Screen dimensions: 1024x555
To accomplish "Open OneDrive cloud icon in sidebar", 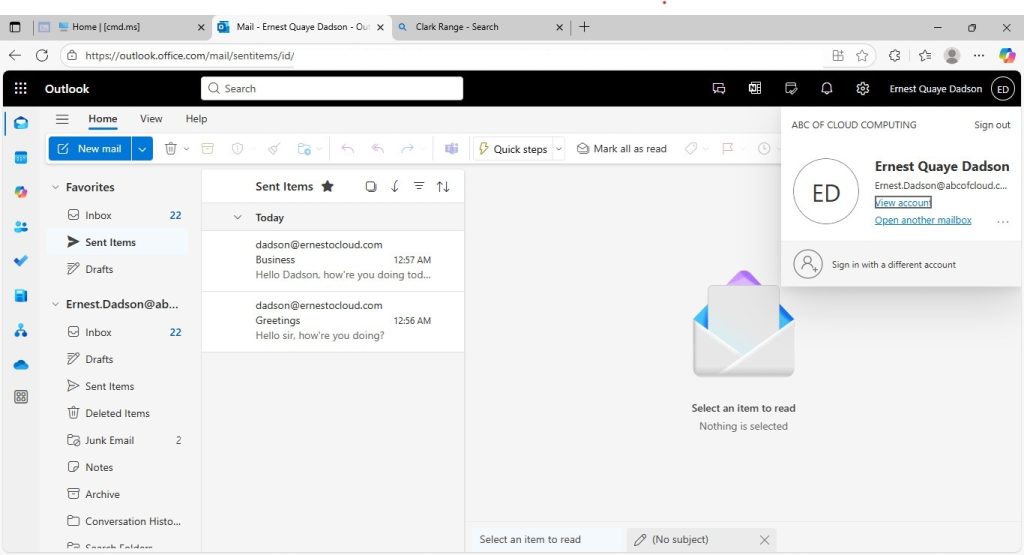I will click(x=21, y=364).
